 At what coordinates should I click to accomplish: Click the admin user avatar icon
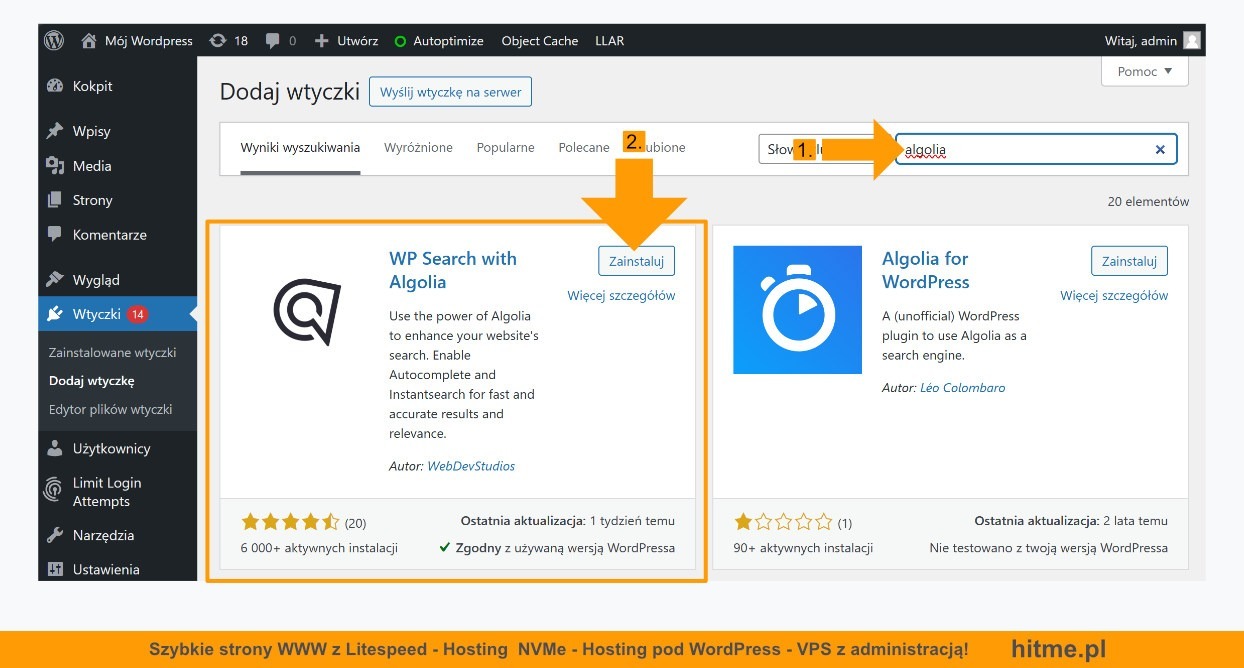pyautogui.click(x=1191, y=41)
